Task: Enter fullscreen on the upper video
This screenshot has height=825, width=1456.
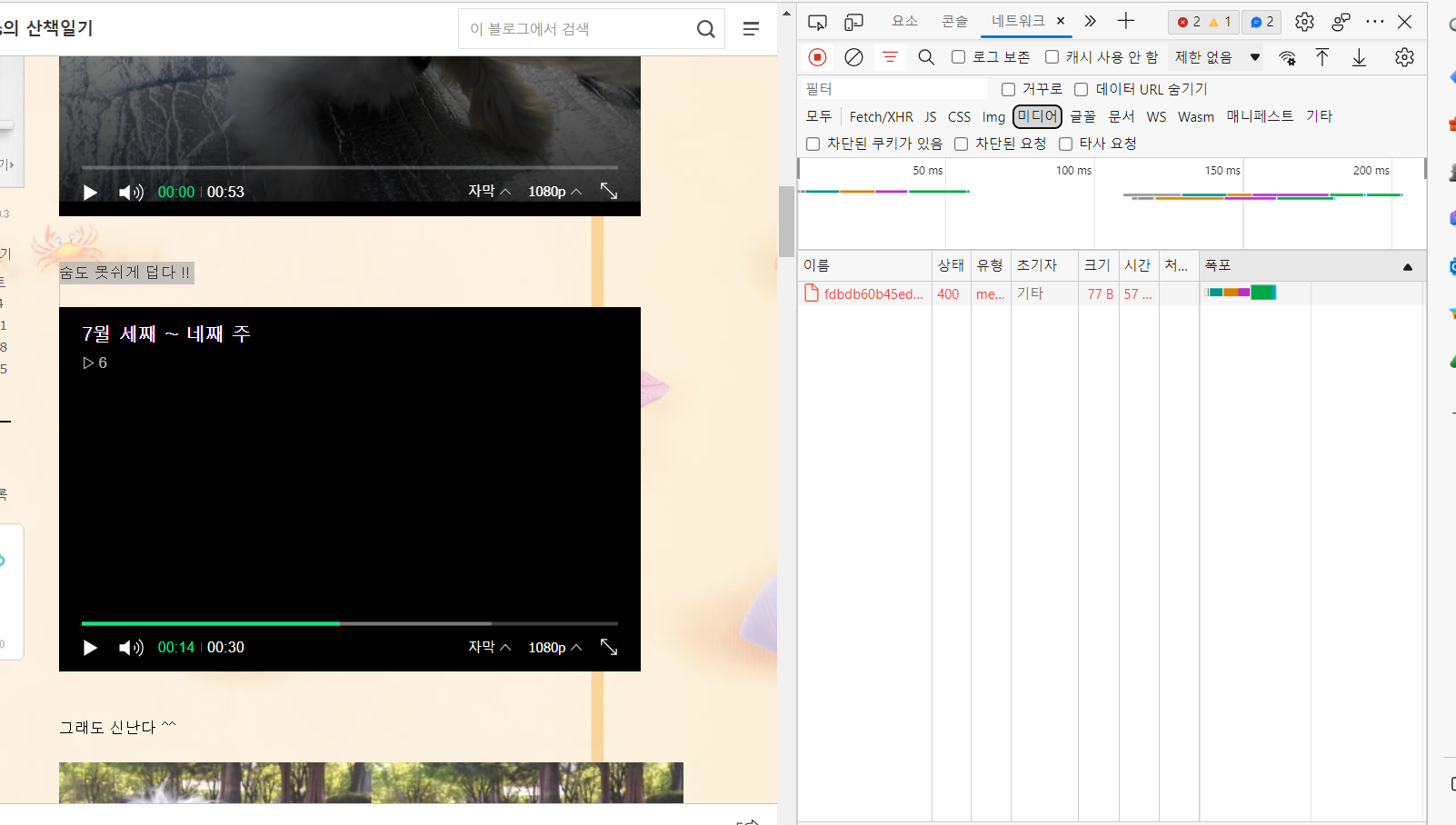Action: tap(609, 191)
